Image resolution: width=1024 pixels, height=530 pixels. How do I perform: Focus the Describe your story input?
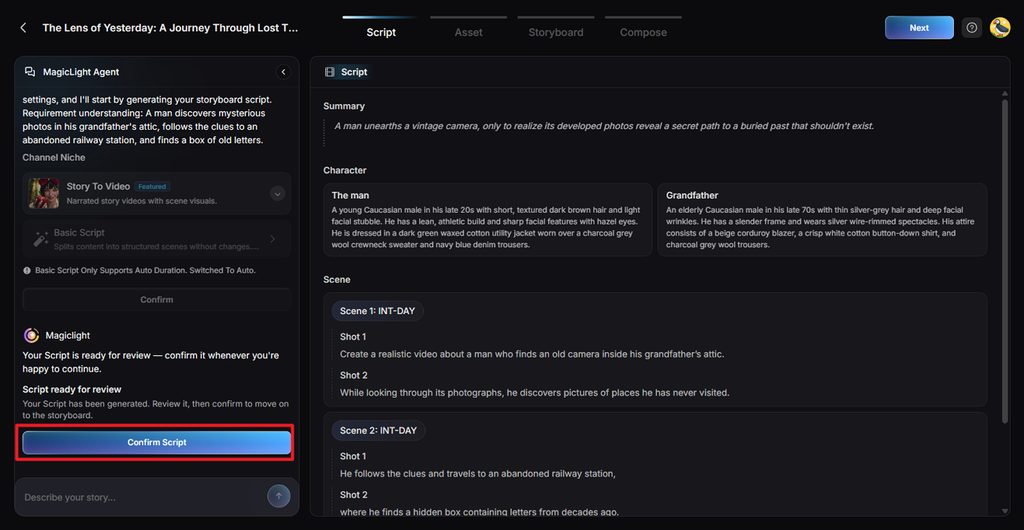click(142, 497)
